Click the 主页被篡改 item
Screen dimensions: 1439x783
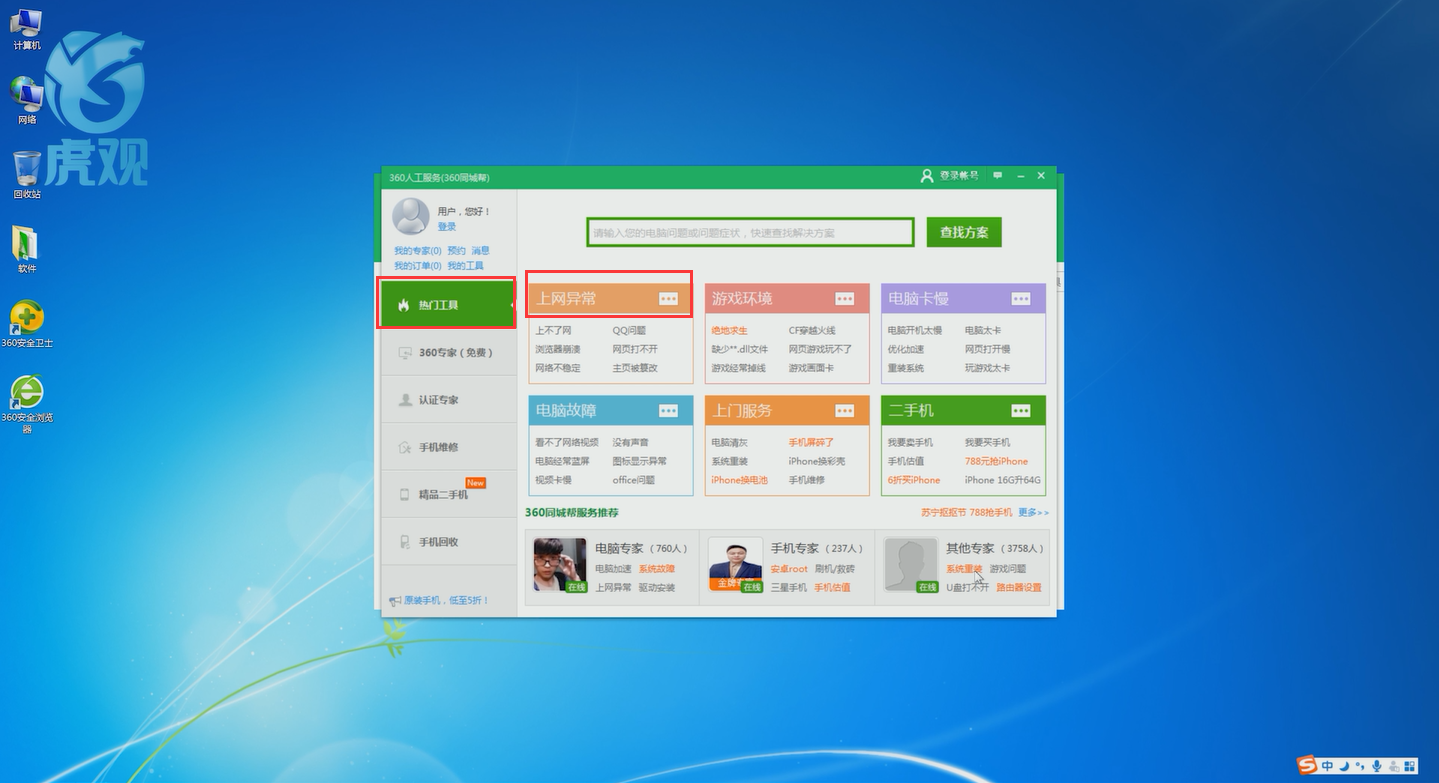point(635,368)
